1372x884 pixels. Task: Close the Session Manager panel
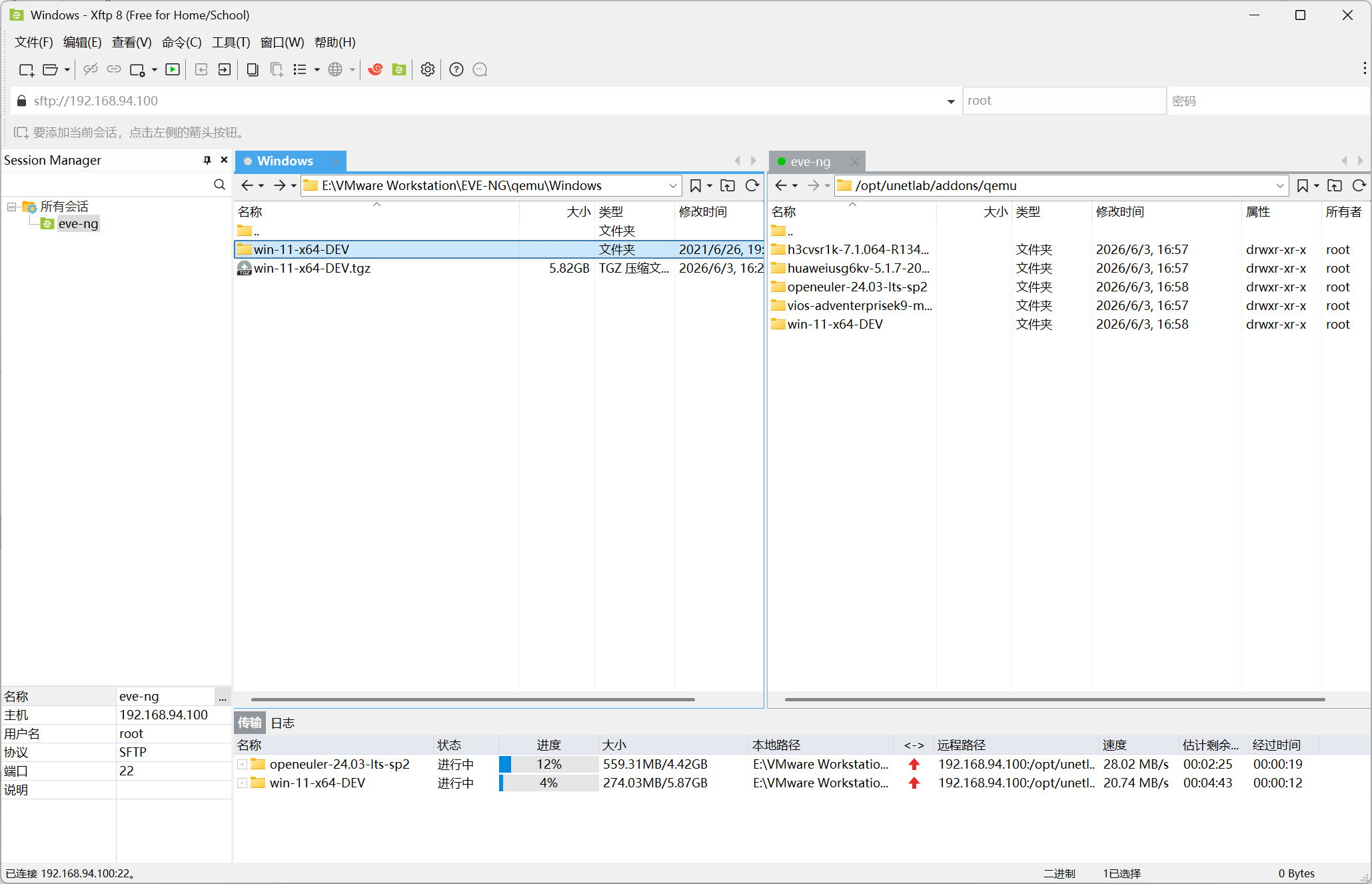[225, 160]
